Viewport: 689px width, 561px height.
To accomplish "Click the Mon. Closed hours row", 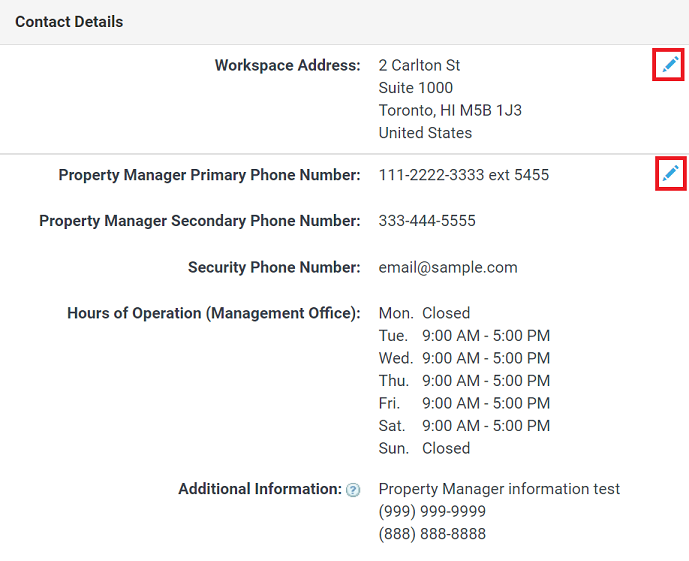I will (424, 313).
